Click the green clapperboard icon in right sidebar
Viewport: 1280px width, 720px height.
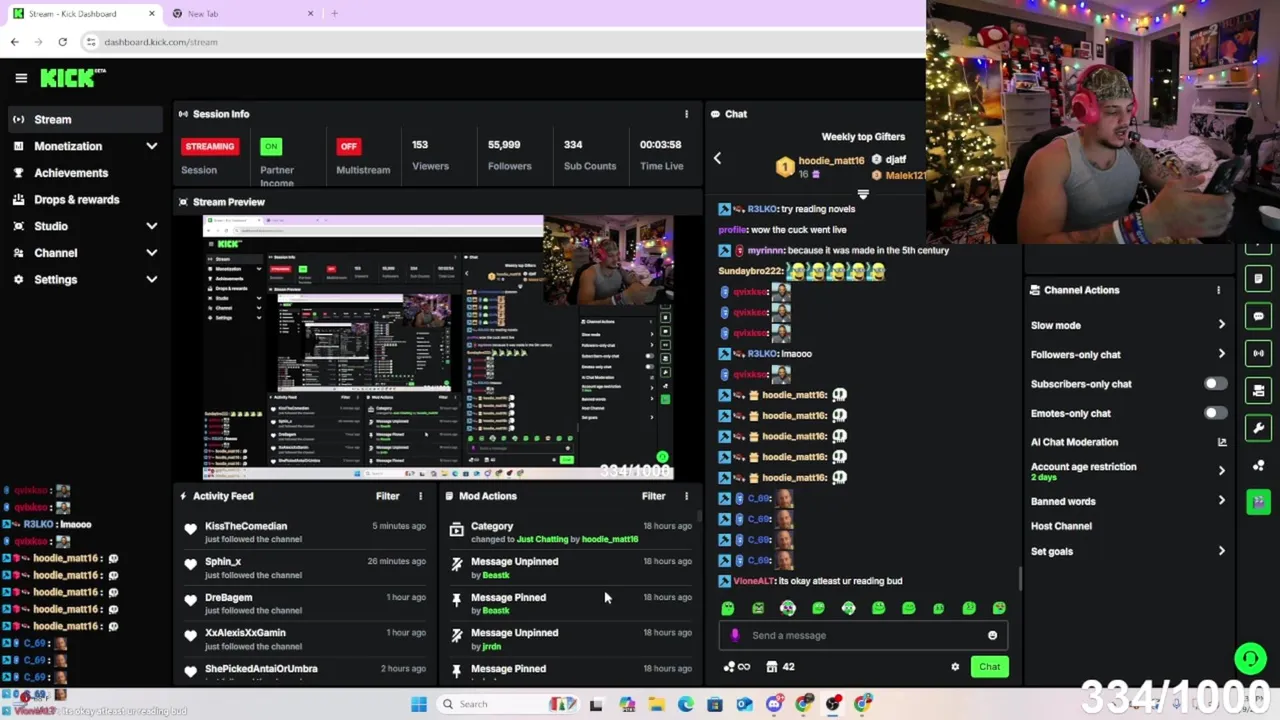click(x=1259, y=502)
